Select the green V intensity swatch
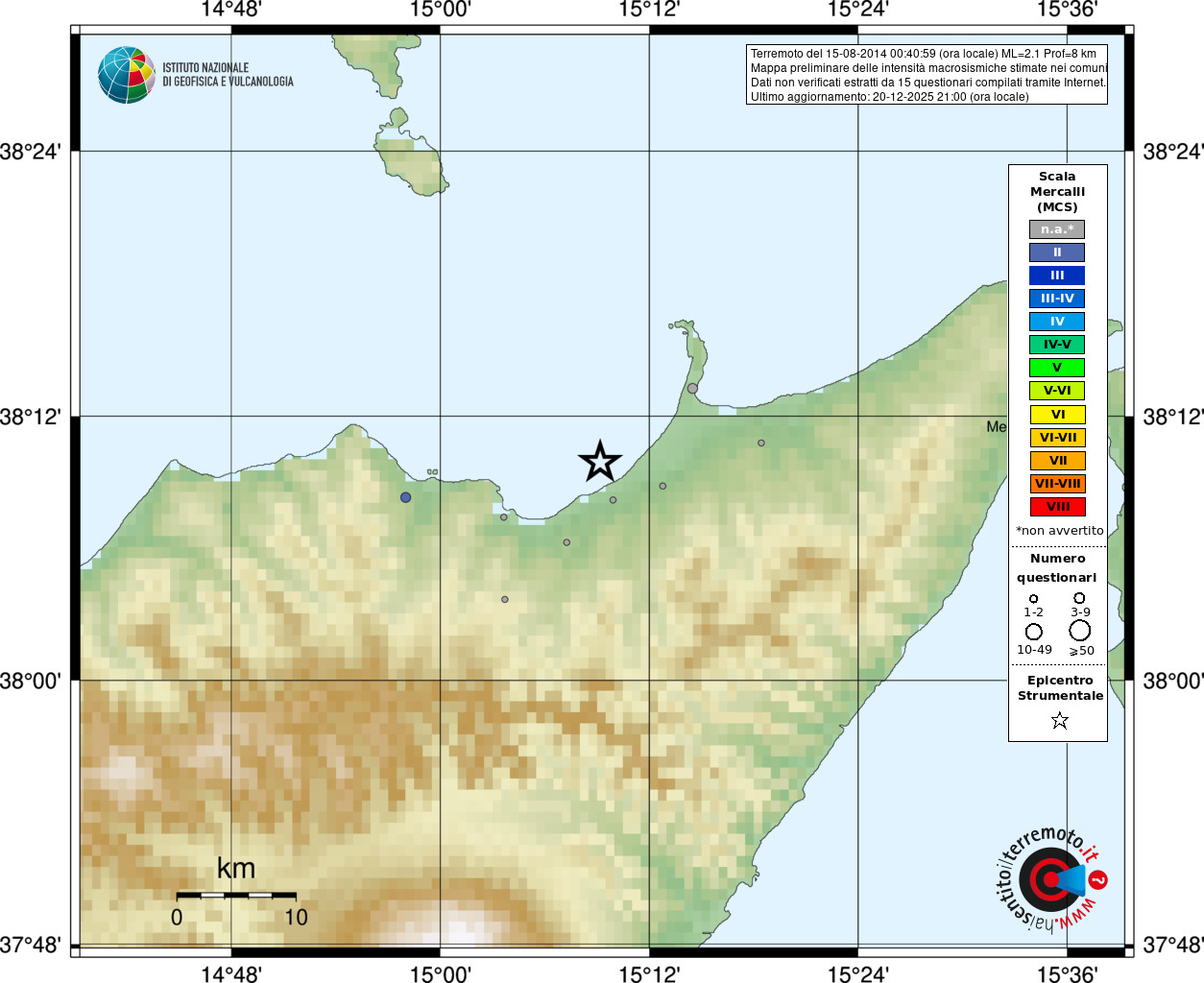Viewport: 1204px width, 983px height. point(1057,368)
